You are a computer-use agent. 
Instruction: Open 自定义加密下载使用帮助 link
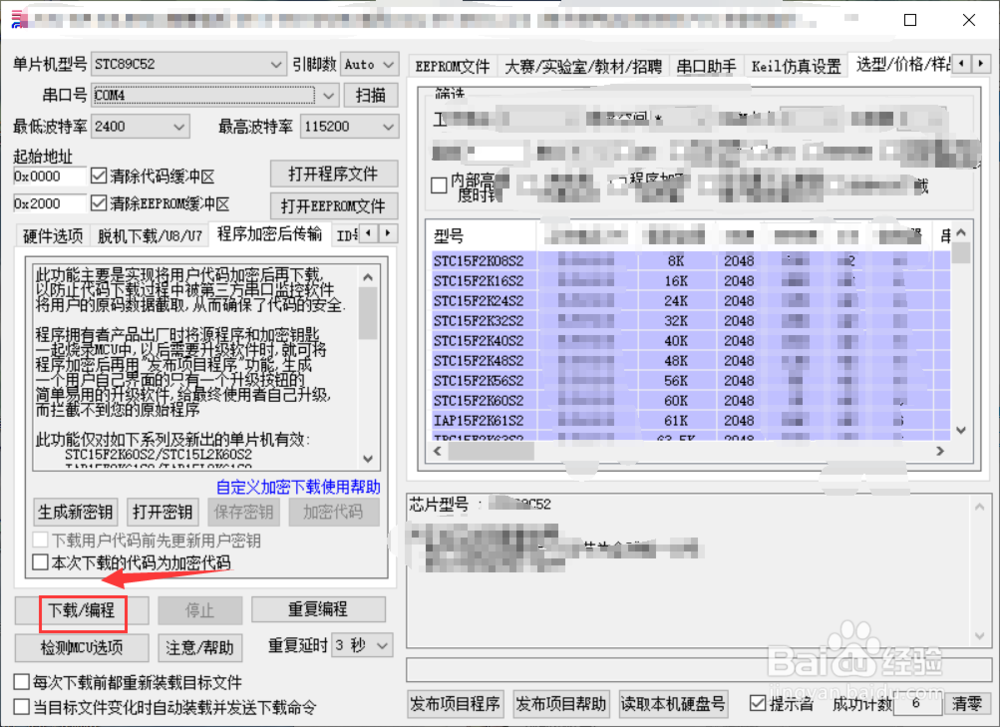(298, 487)
